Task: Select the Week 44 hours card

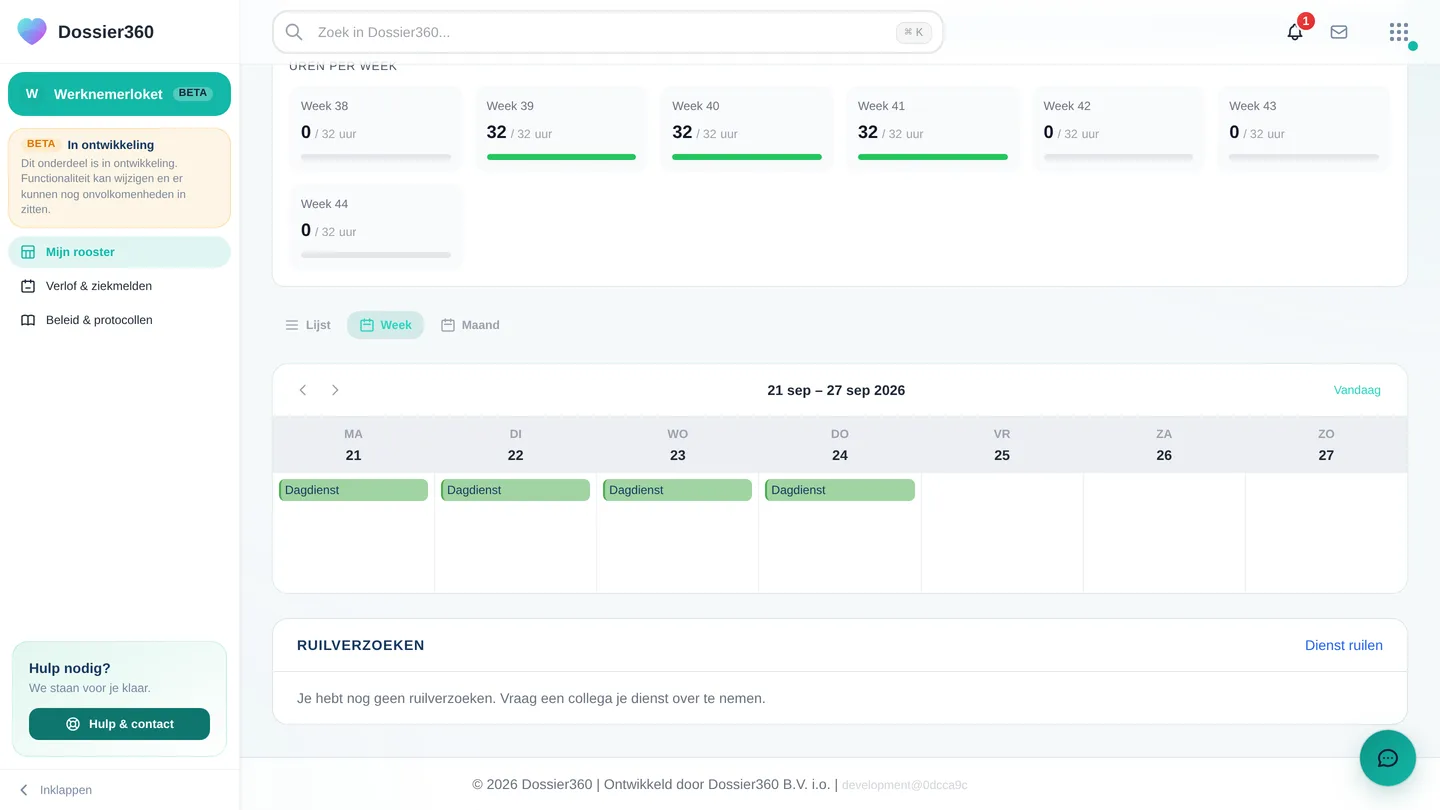Action: (376, 227)
